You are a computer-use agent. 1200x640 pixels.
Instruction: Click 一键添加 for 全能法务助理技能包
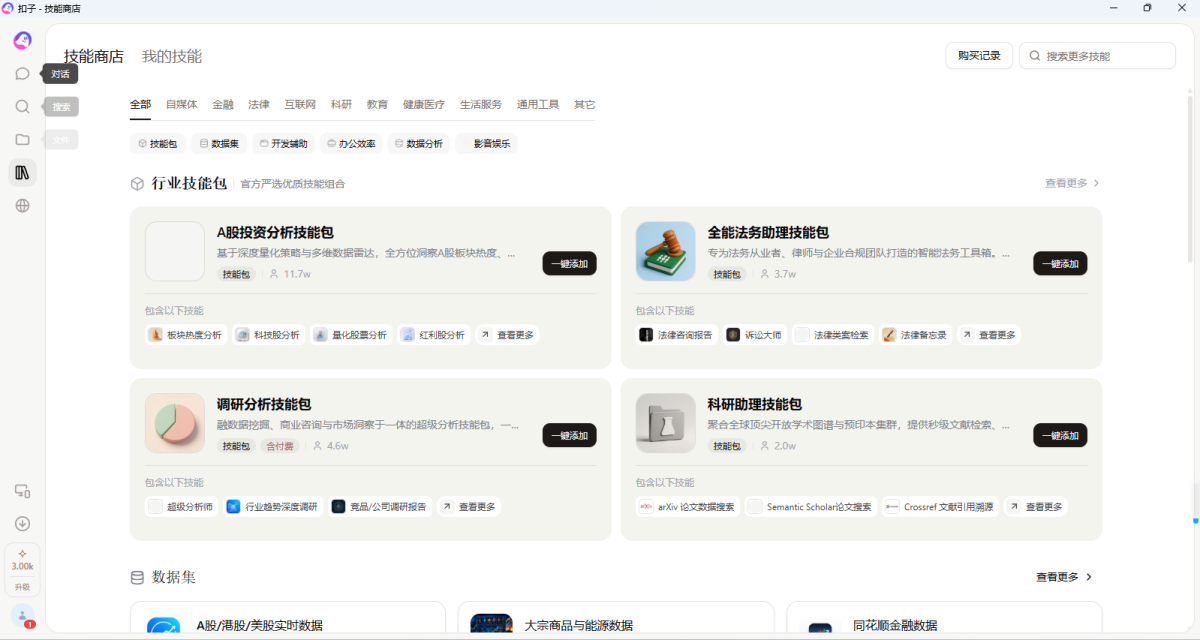[1060, 263]
